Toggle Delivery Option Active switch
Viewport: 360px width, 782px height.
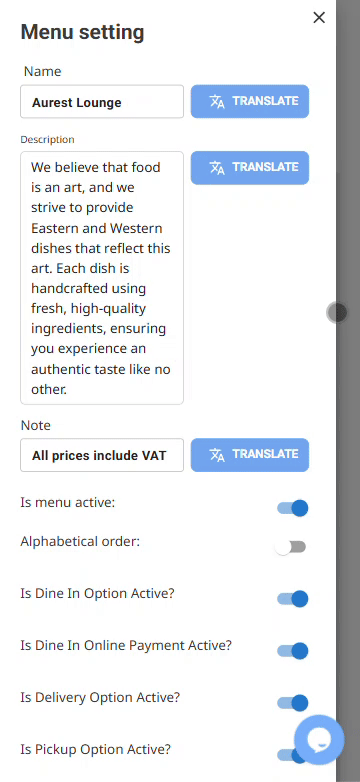click(293, 703)
